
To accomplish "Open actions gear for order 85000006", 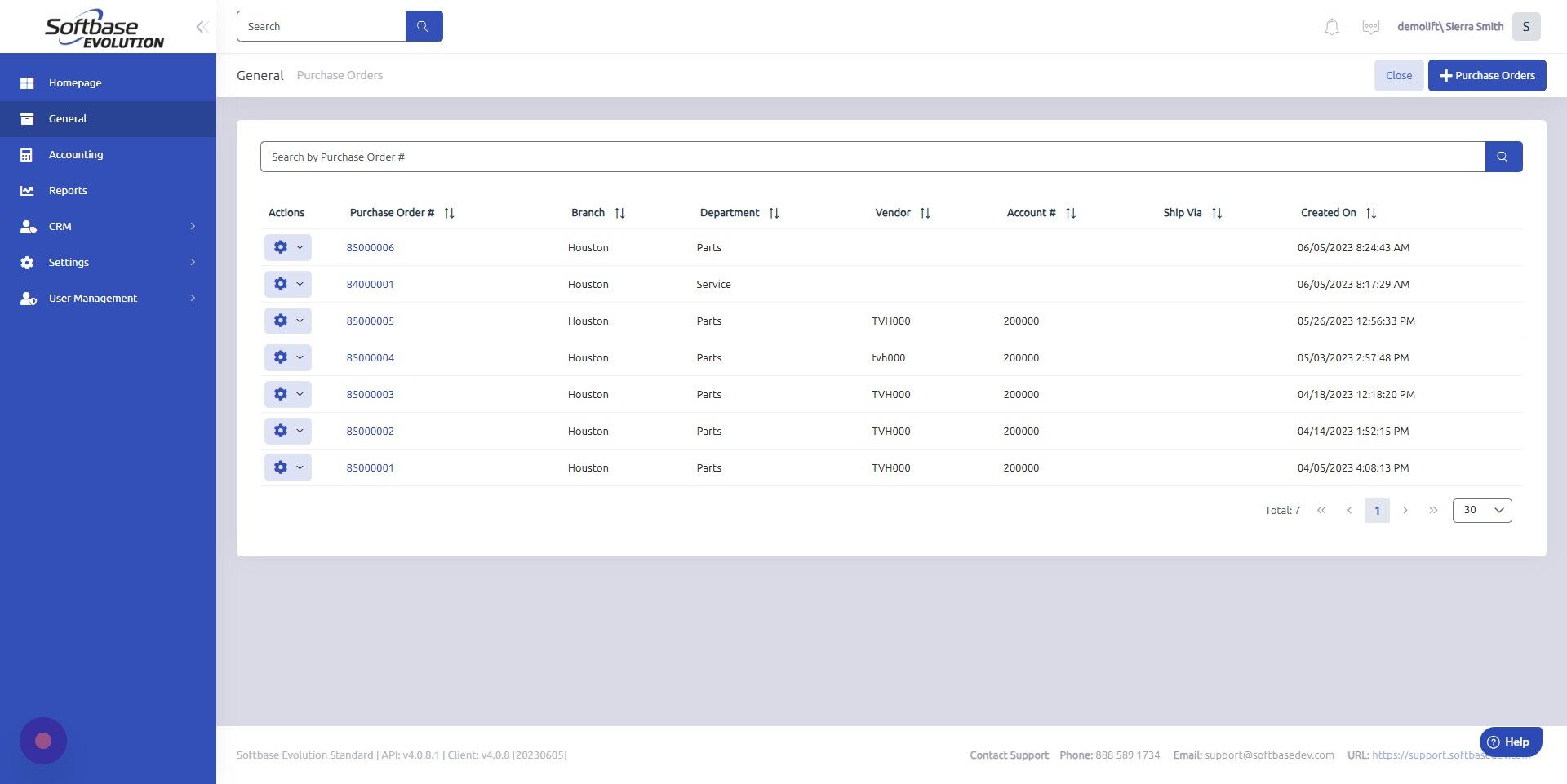I will (287, 247).
